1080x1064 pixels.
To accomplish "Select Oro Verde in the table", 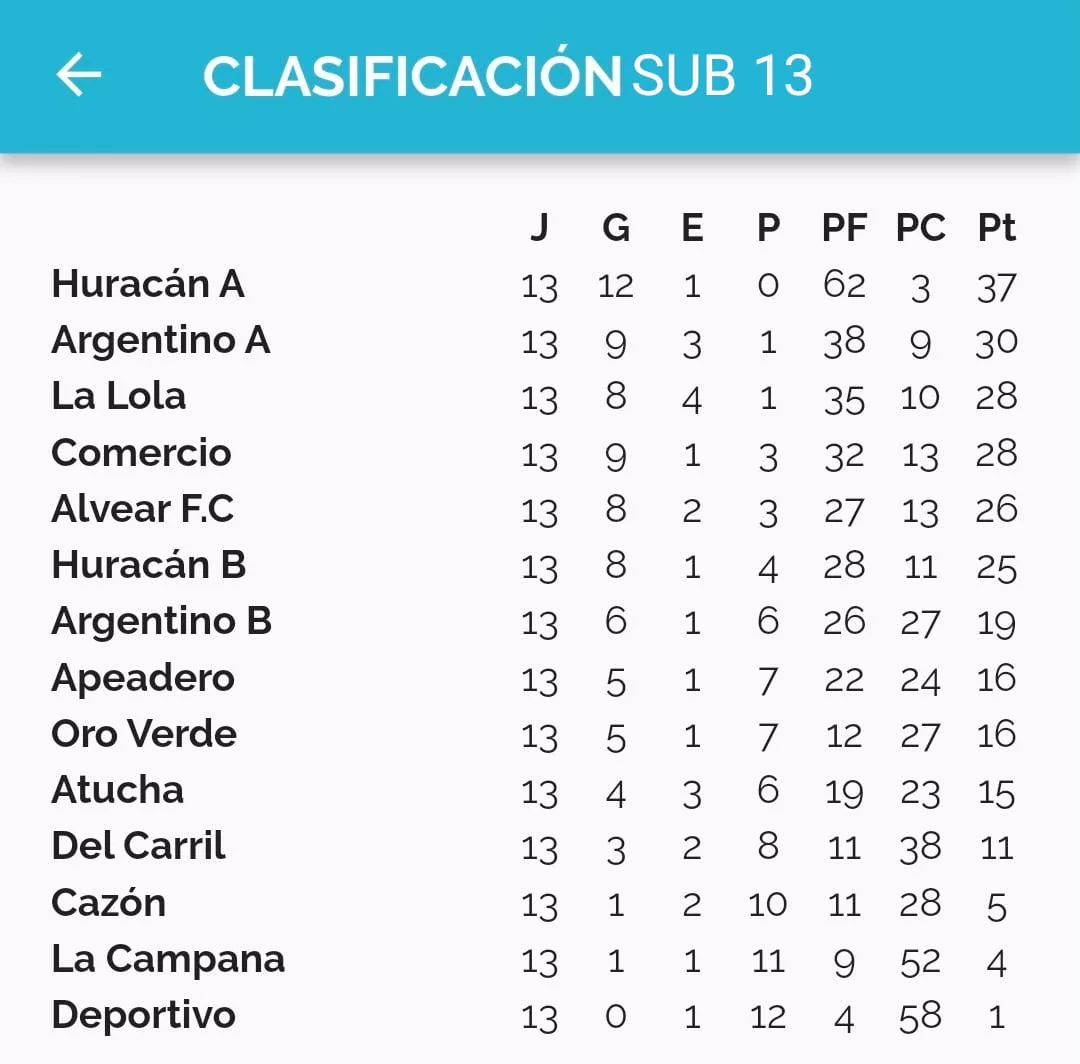I will tap(144, 734).
